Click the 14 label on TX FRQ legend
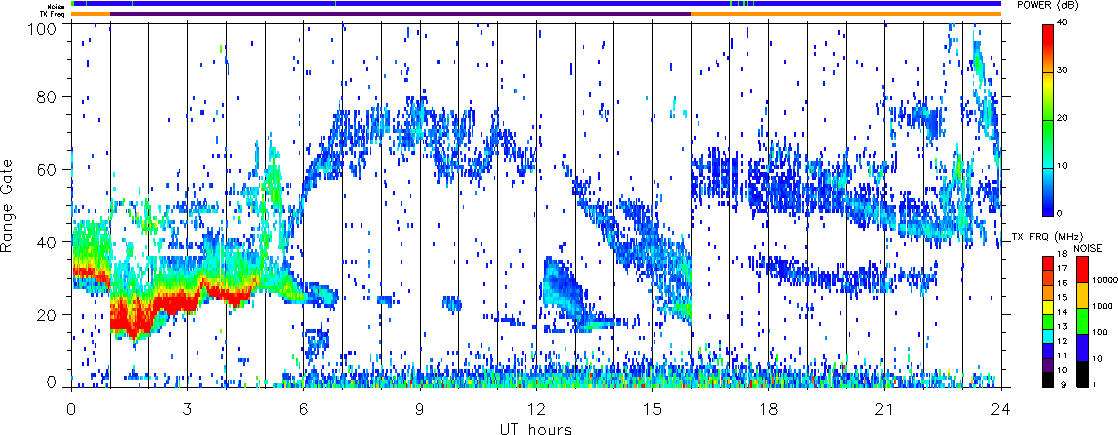 [1062, 312]
